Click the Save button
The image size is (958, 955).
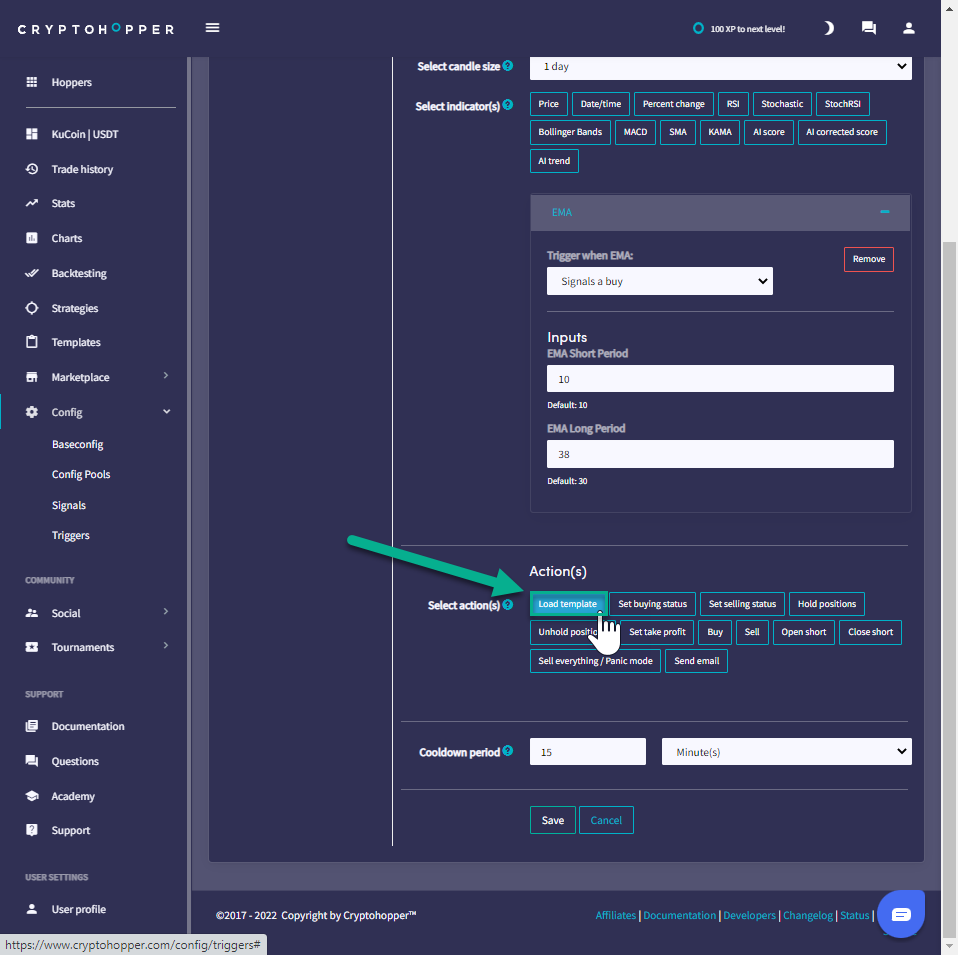[552, 820]
